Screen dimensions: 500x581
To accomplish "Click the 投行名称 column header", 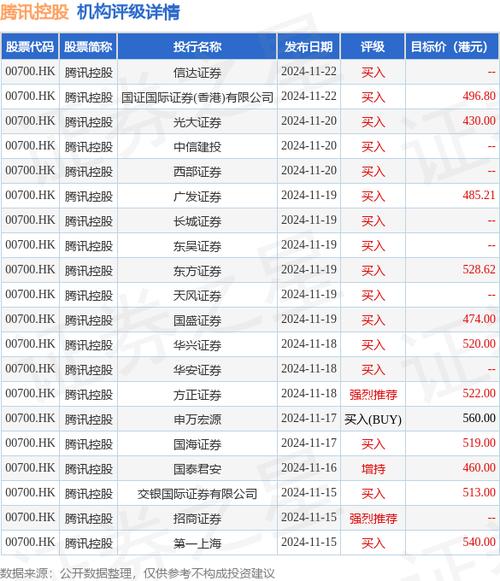I will point(197,47).
